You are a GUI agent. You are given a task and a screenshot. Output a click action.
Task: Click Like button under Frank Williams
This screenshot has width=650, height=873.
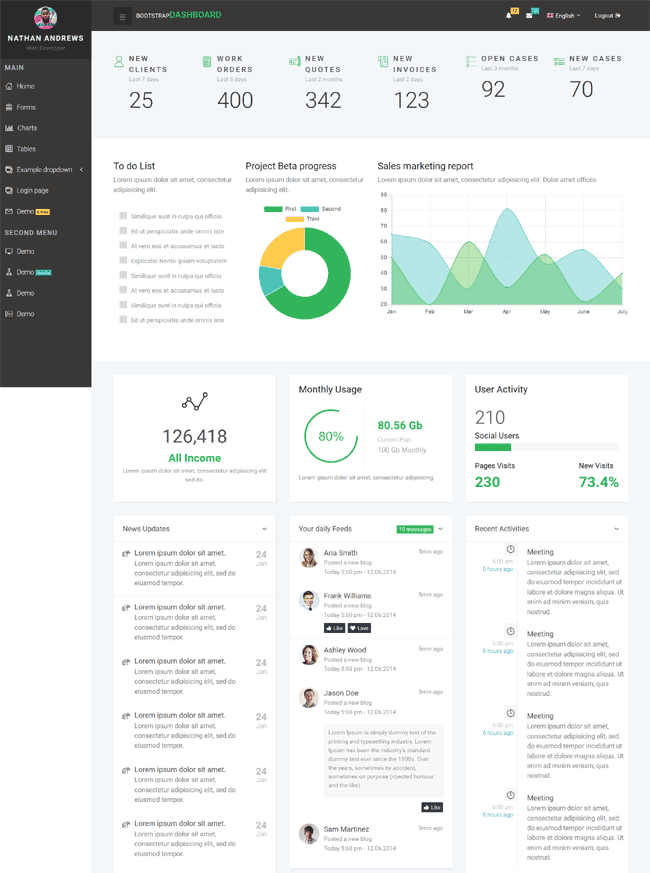click(334, 628)
